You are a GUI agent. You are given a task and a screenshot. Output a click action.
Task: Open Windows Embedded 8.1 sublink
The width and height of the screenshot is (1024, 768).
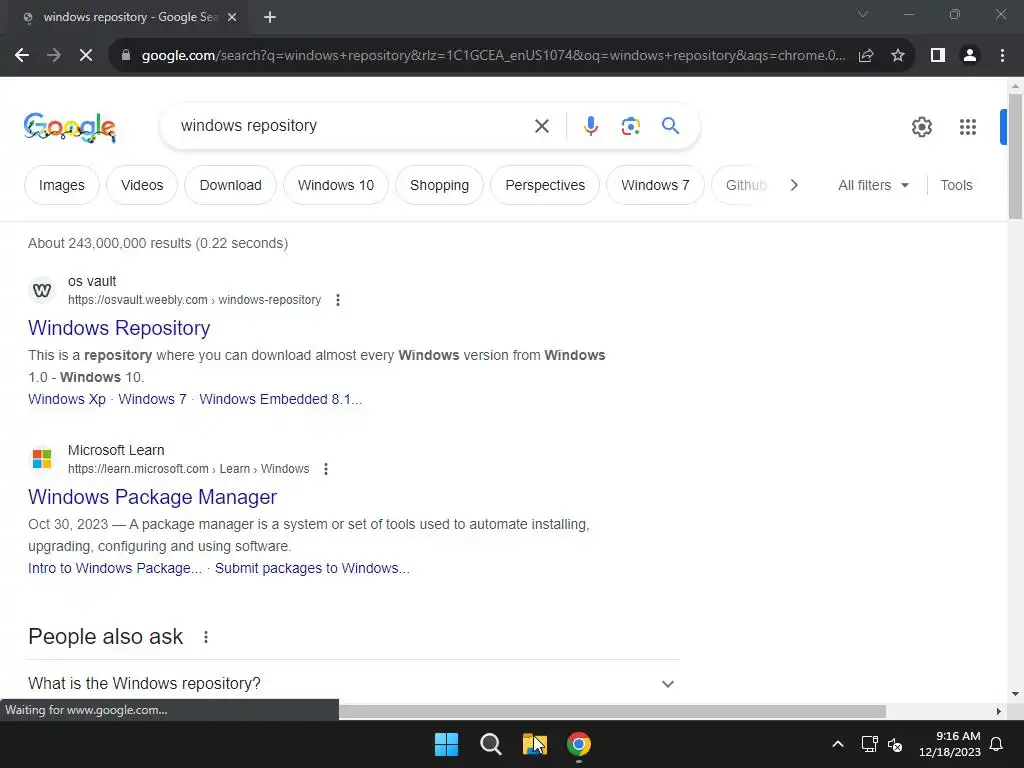tap(280, 399)
